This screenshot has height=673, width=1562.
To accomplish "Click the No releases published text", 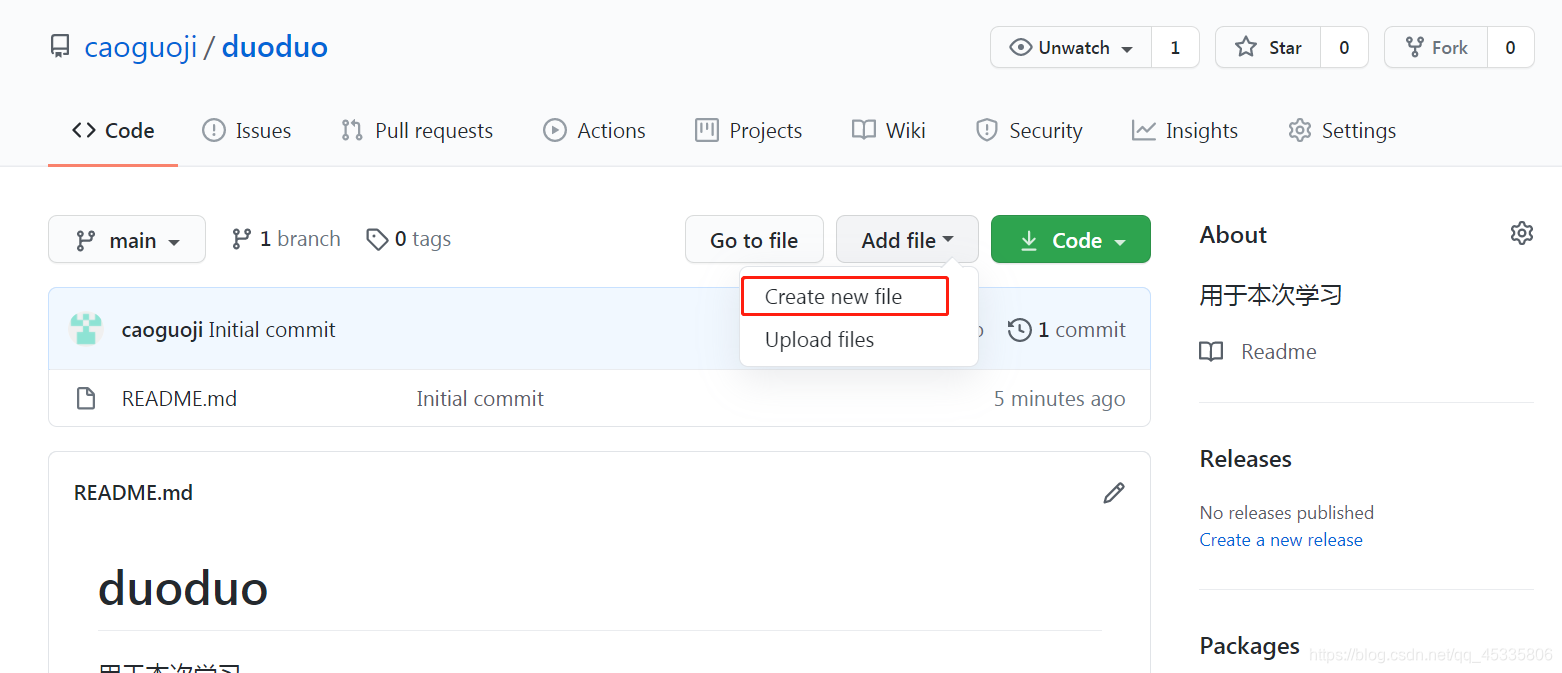I will [x=1286, y=513].
